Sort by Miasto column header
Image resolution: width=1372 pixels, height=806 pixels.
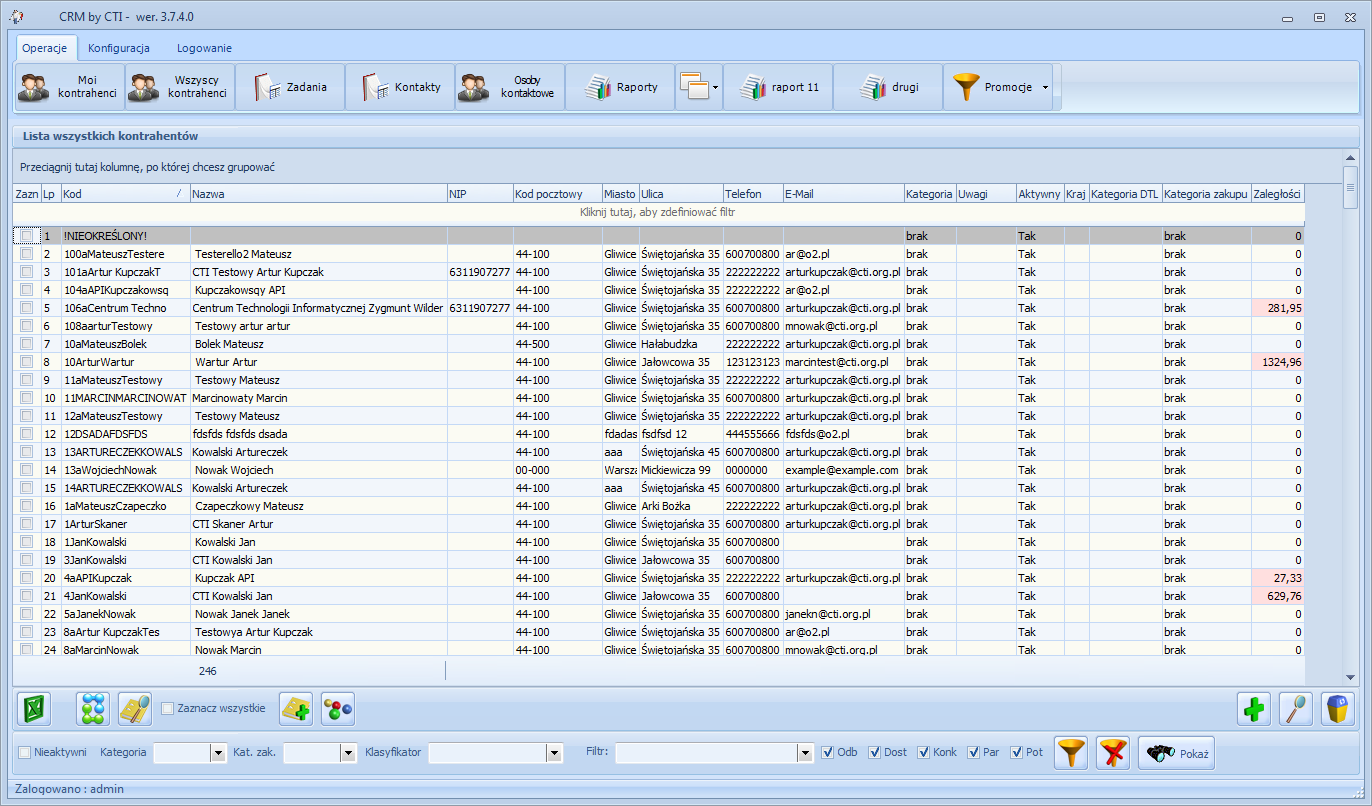[620, 194]
